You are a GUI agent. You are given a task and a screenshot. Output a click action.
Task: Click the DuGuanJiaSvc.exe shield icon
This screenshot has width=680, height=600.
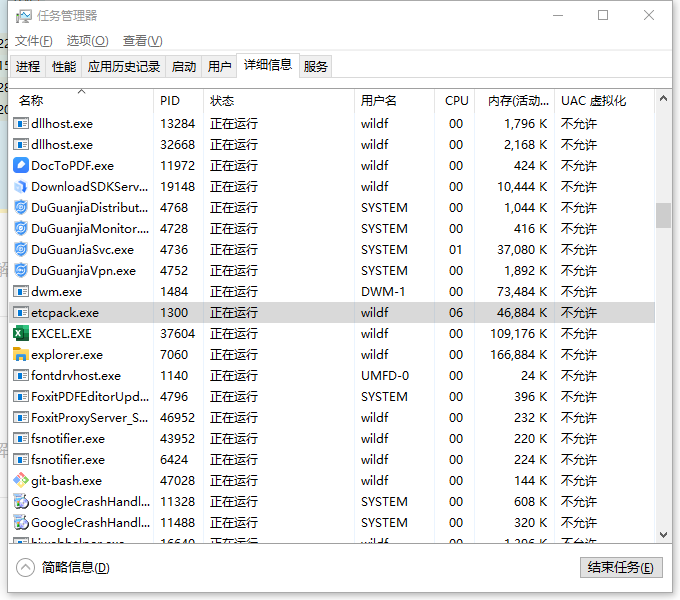click(x=21, y=250)
